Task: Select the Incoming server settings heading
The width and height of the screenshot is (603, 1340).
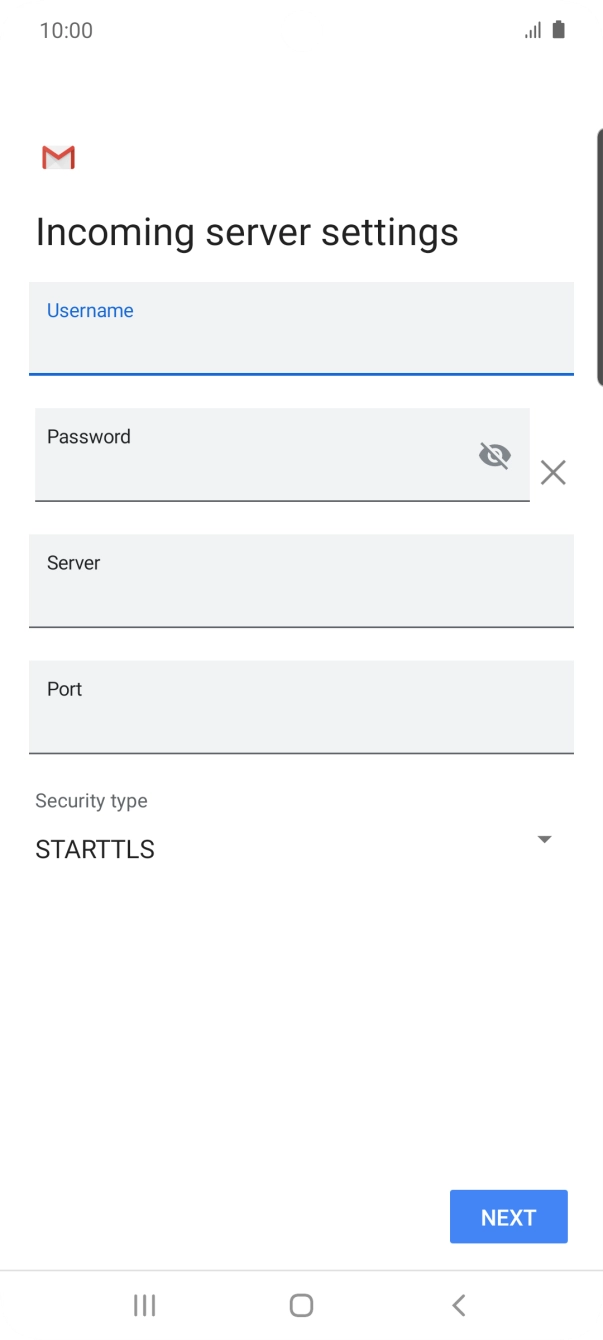Action: pos(246,231)
